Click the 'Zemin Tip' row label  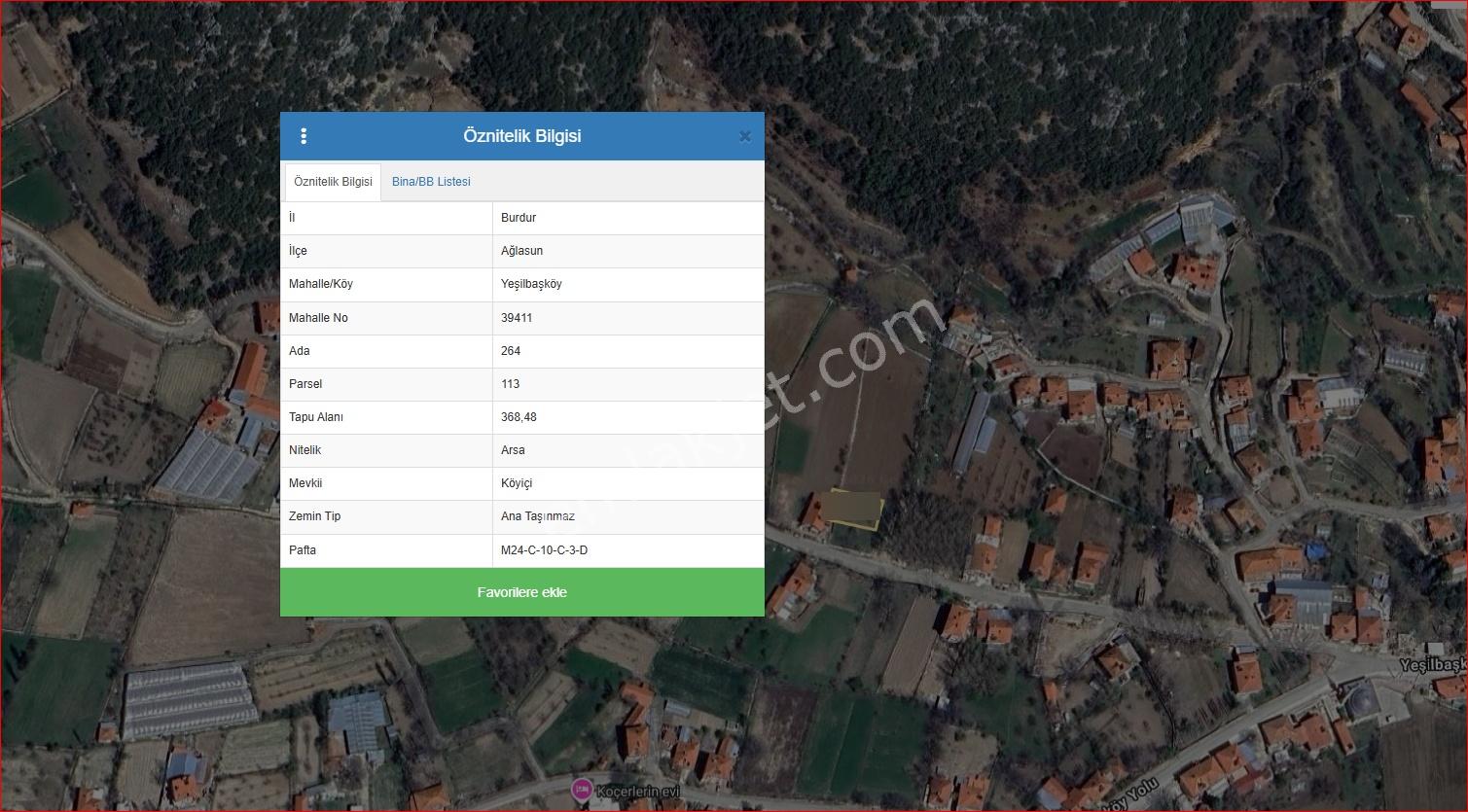pos(315,516)
